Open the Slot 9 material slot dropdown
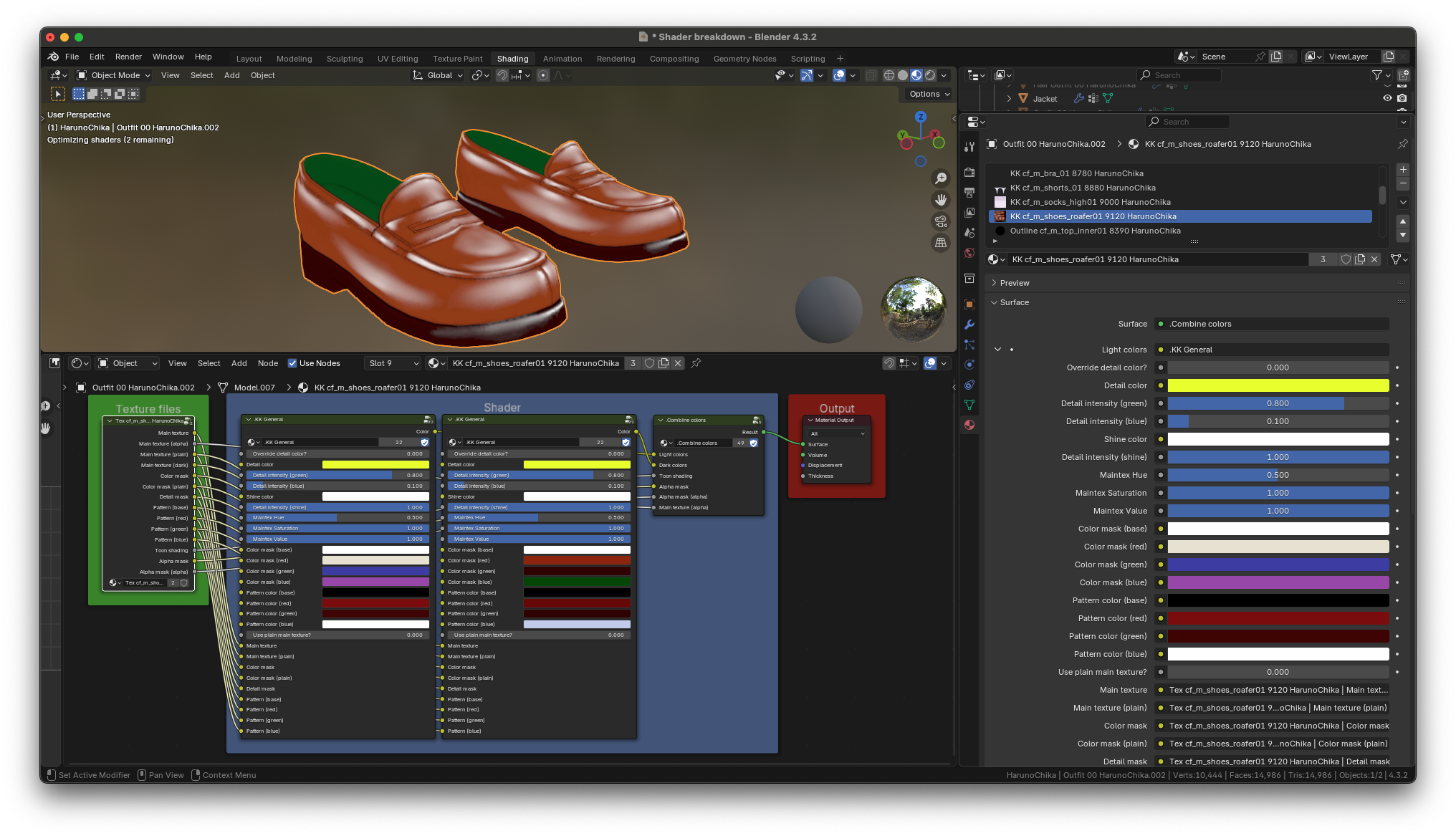The width and height of the screenshot is (1456, 836). [x=393, y=363]
